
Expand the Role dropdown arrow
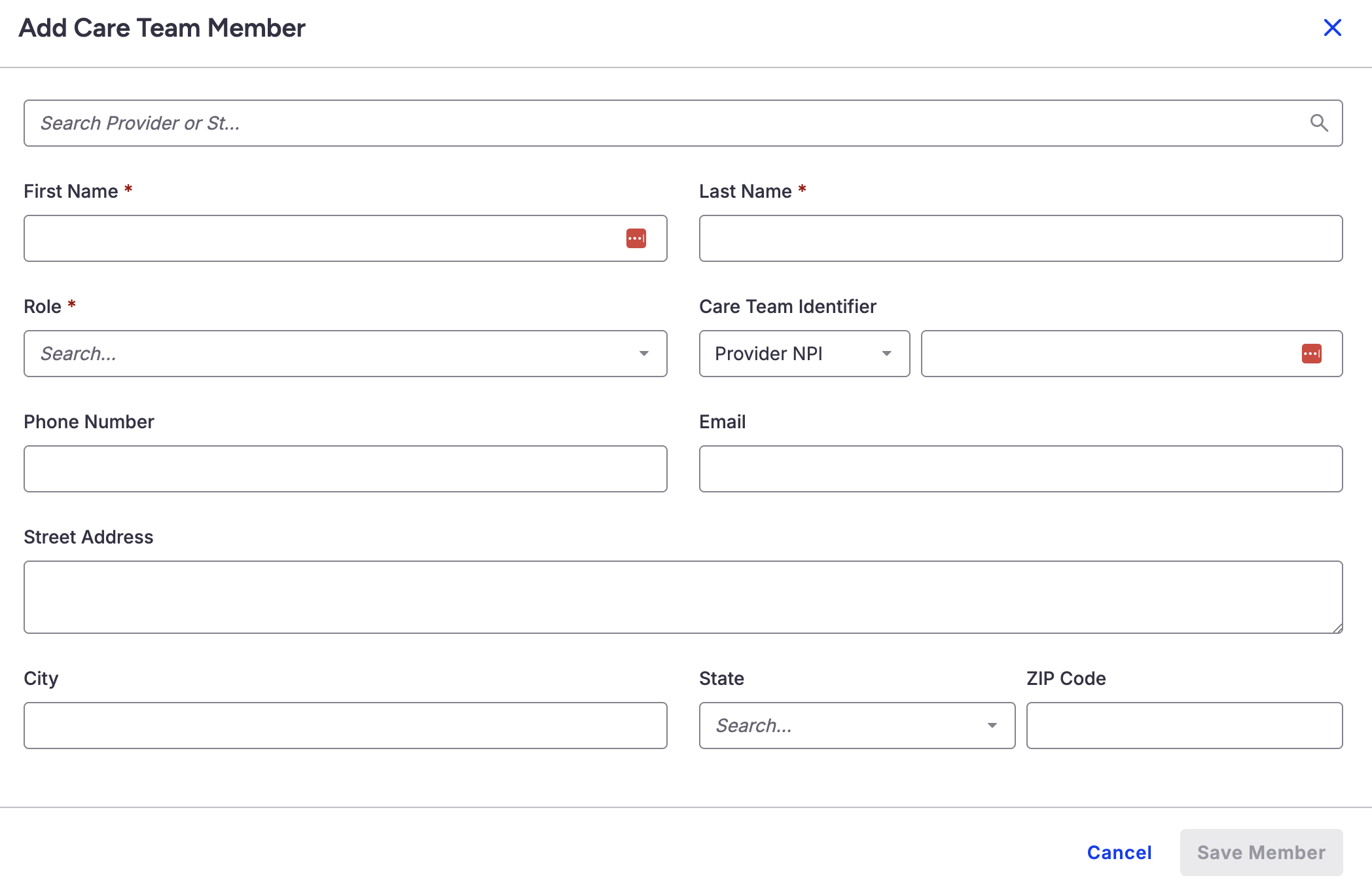(x=644, y=354)
